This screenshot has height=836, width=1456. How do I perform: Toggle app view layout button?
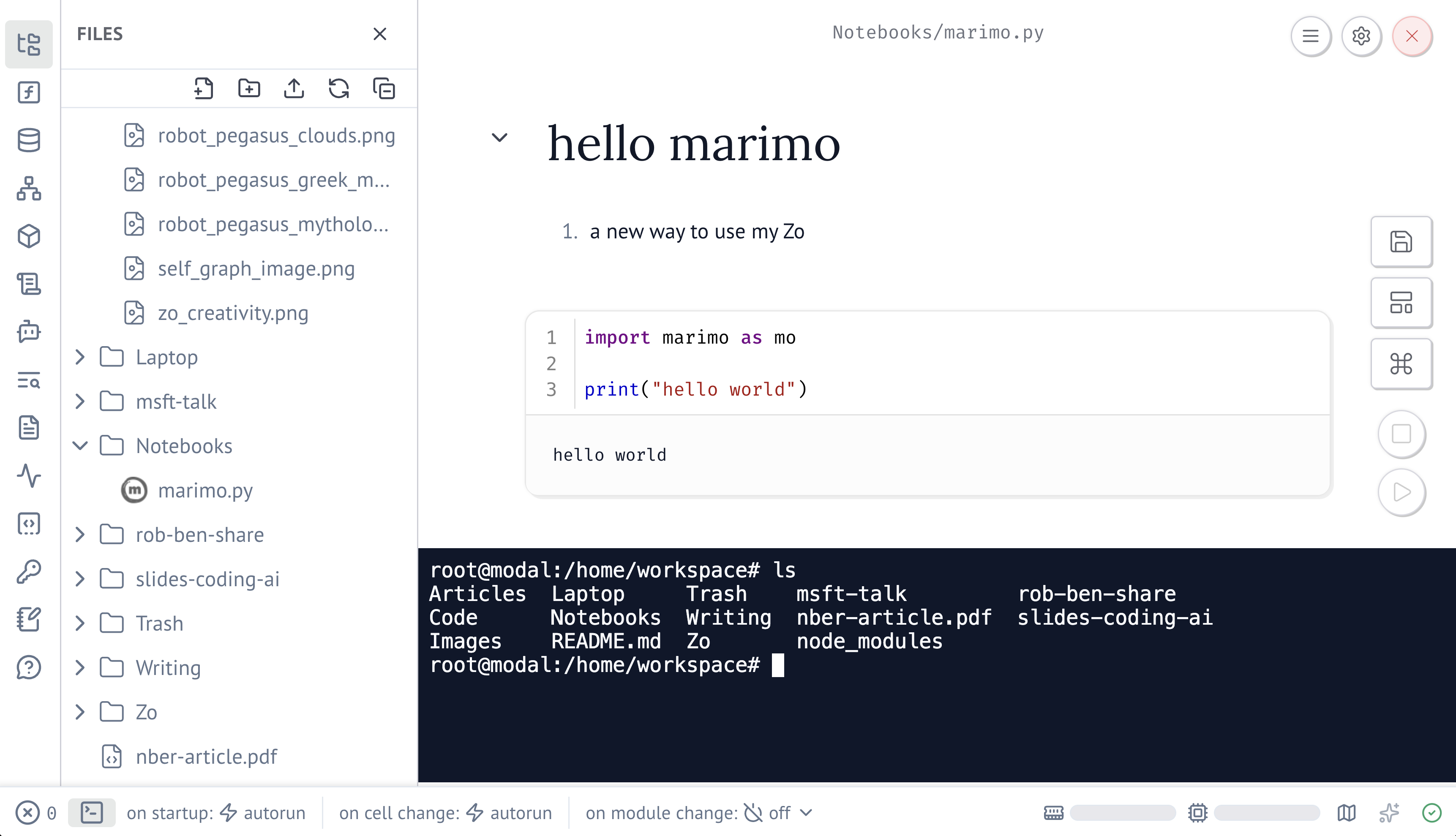[x=1401, y=303]
